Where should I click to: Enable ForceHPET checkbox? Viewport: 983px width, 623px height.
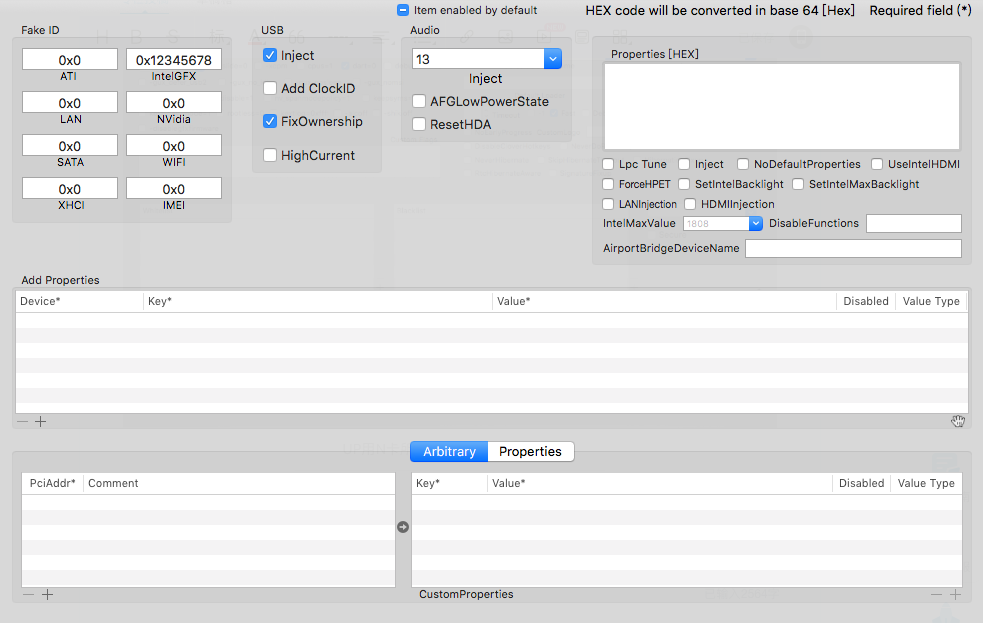(608, 184)
